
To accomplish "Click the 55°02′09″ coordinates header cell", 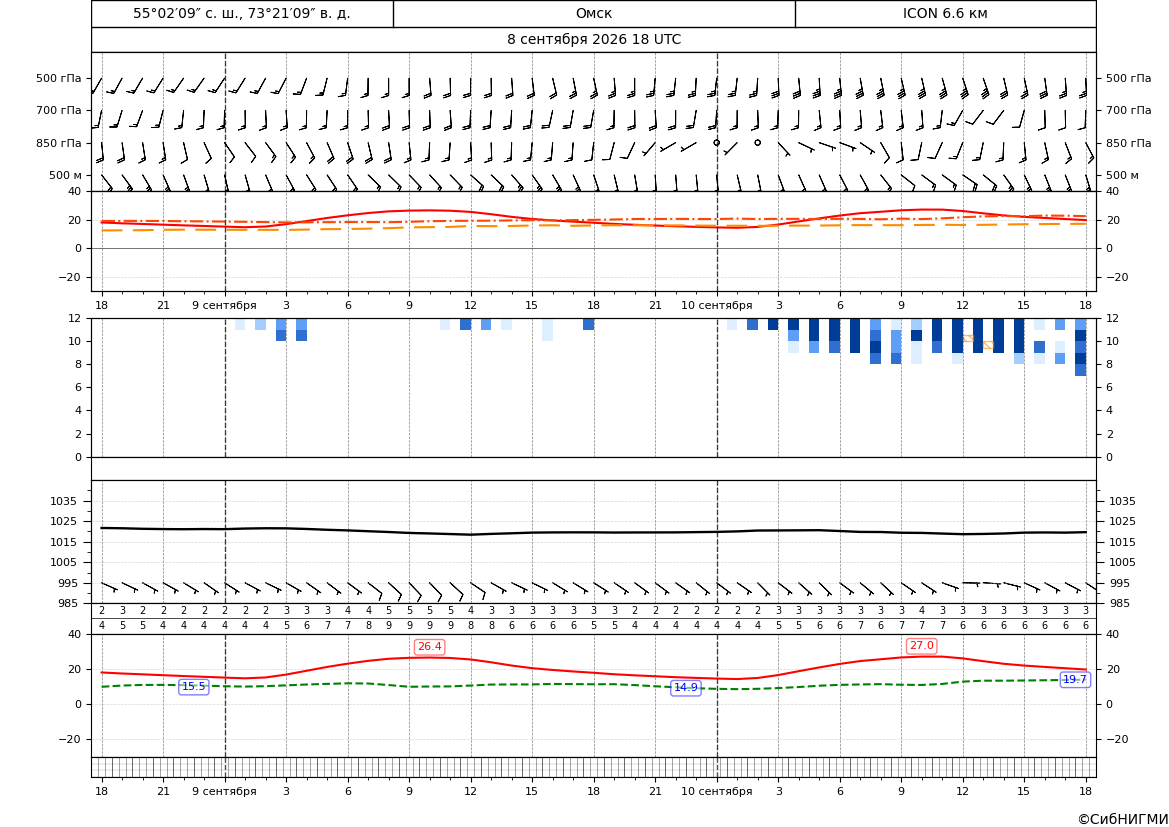I will coord(242,13).
